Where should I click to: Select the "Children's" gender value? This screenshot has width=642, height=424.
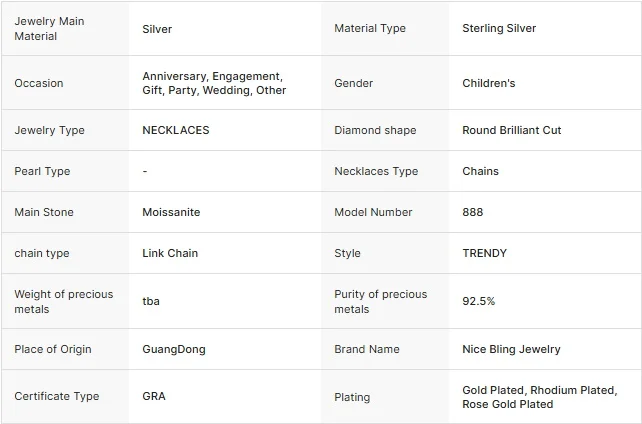[488, 84]
